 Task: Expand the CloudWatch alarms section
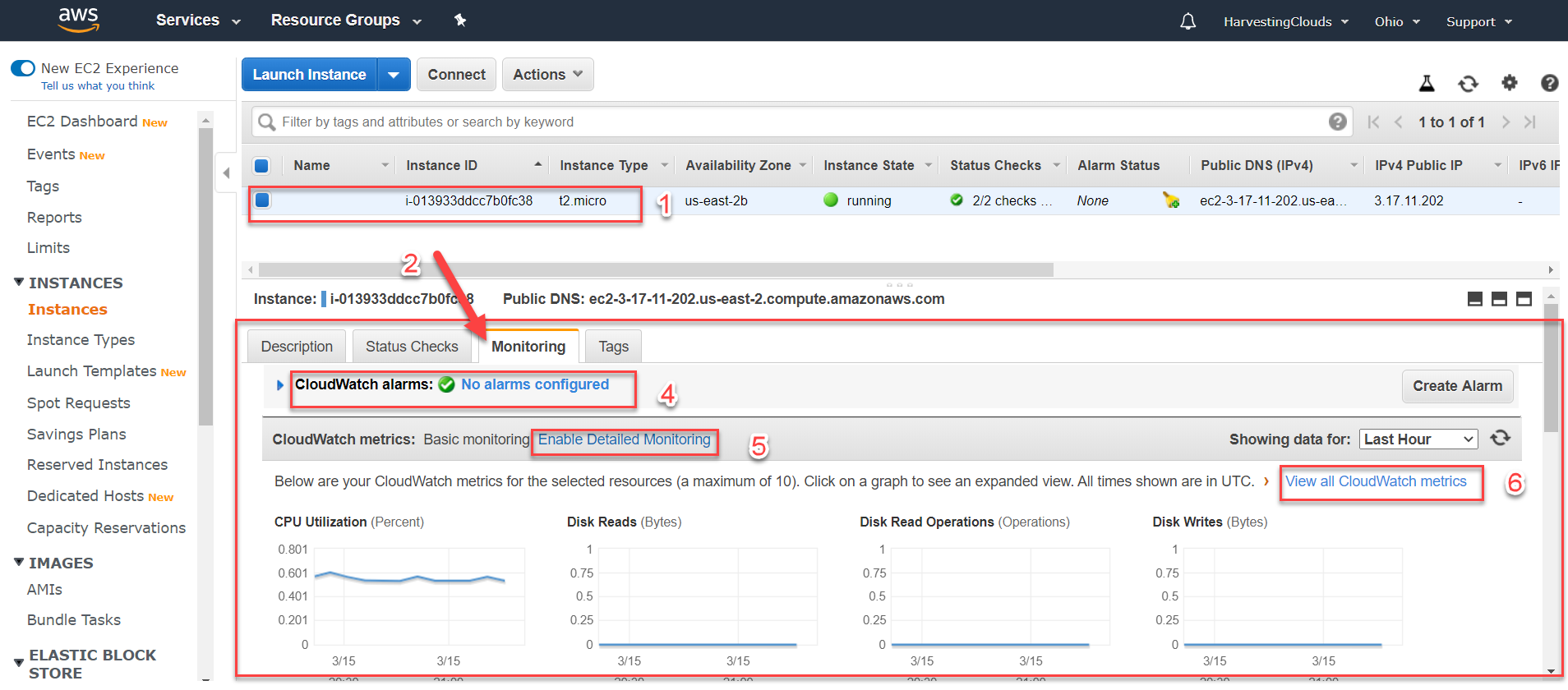[279, 385]
